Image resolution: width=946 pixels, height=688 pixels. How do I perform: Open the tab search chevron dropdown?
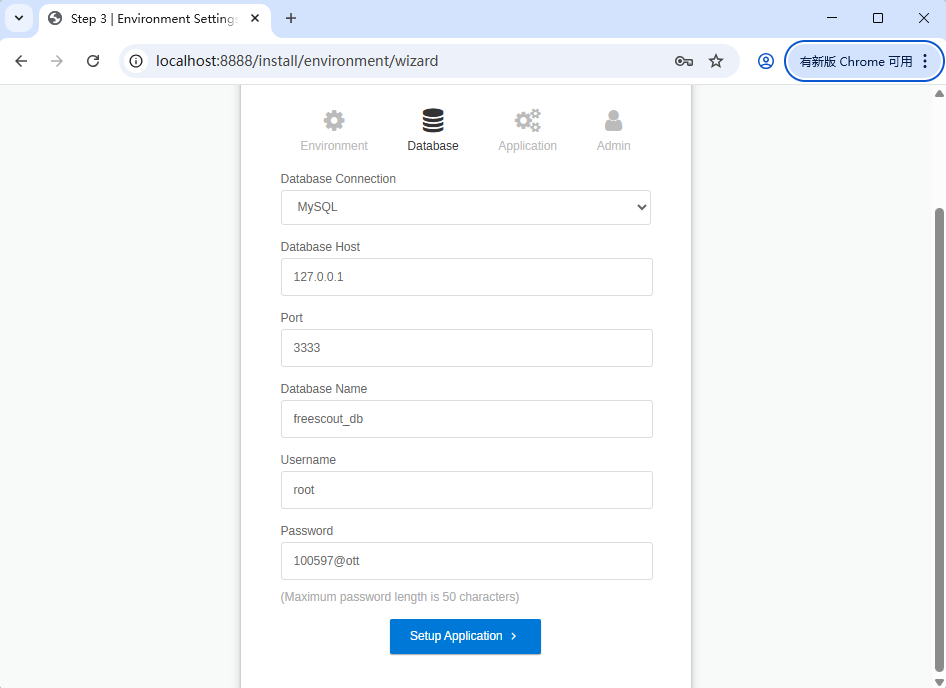pos(19,18)
